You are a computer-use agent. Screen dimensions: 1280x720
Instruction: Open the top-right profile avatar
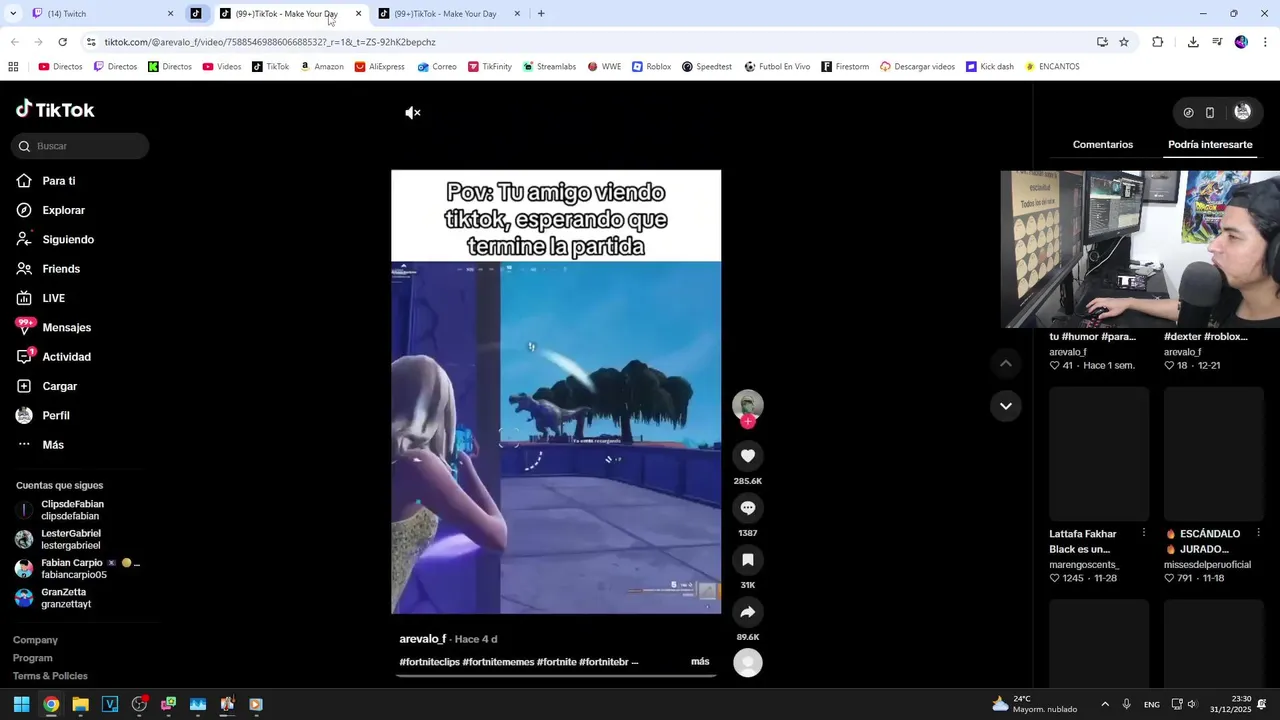tap(1243, 112)
